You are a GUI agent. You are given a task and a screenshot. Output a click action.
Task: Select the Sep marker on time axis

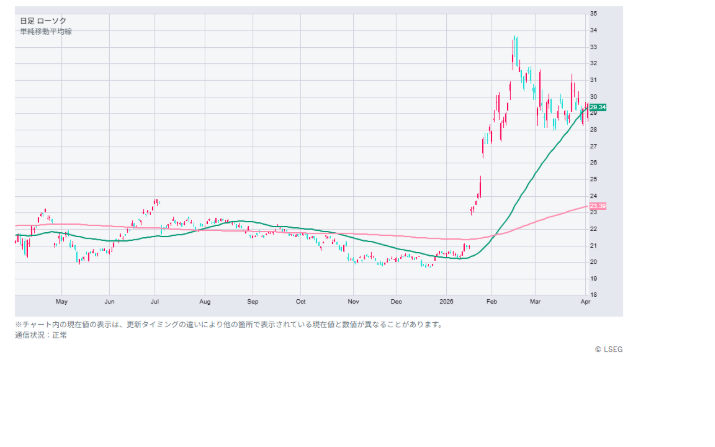click(x=253, y=300)
